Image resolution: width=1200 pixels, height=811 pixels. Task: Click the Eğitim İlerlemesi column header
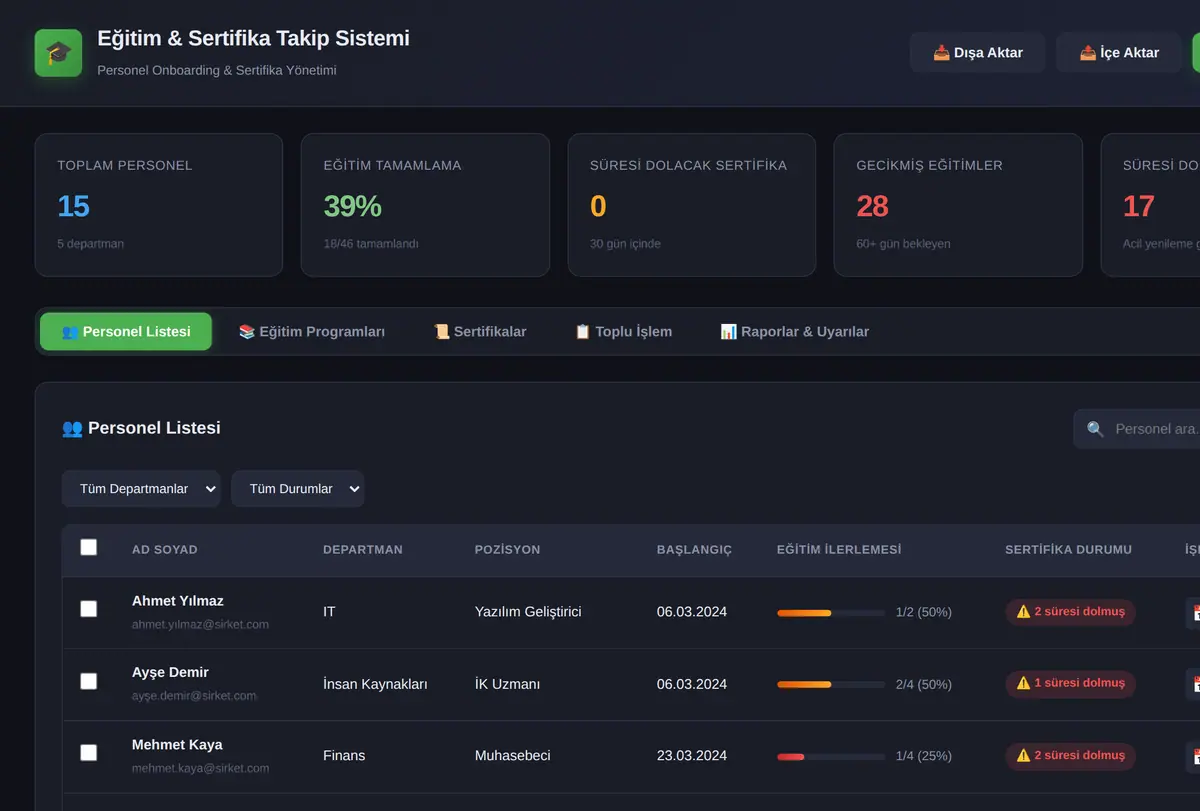pyautogui.click(x=839, y=550)
